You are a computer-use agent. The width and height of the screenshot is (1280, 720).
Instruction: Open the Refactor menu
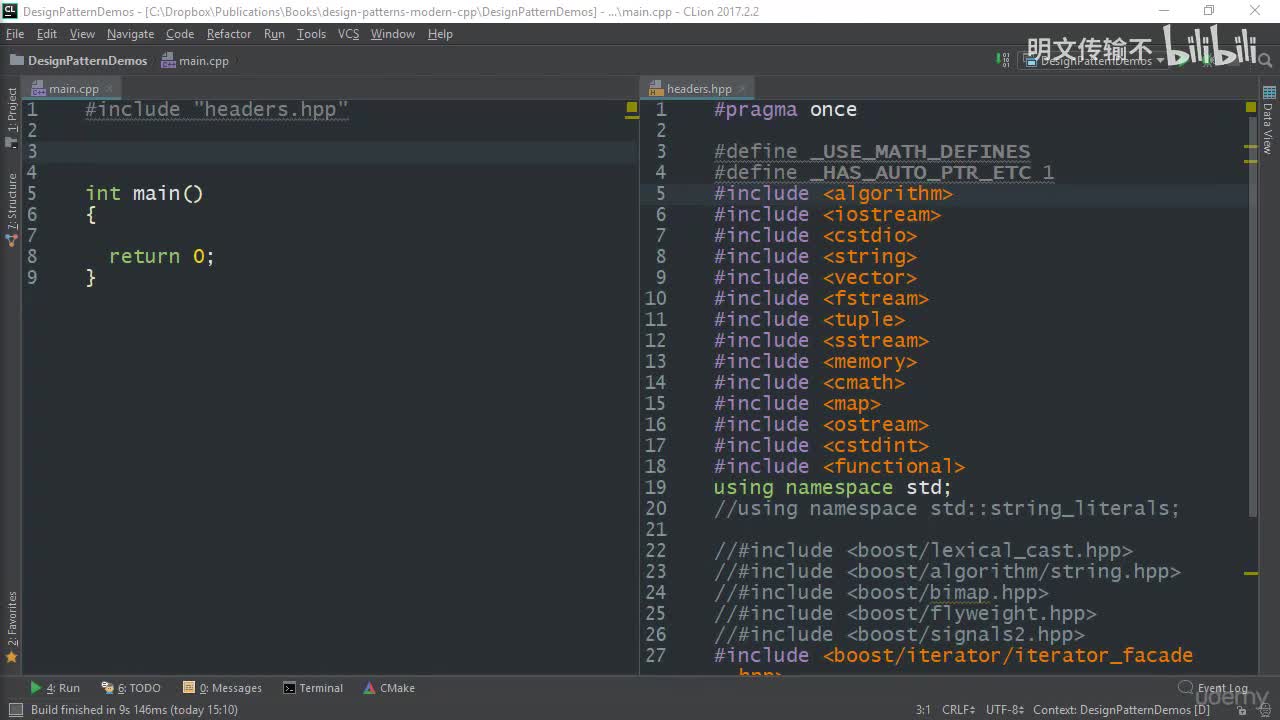[x=229, y=34]
